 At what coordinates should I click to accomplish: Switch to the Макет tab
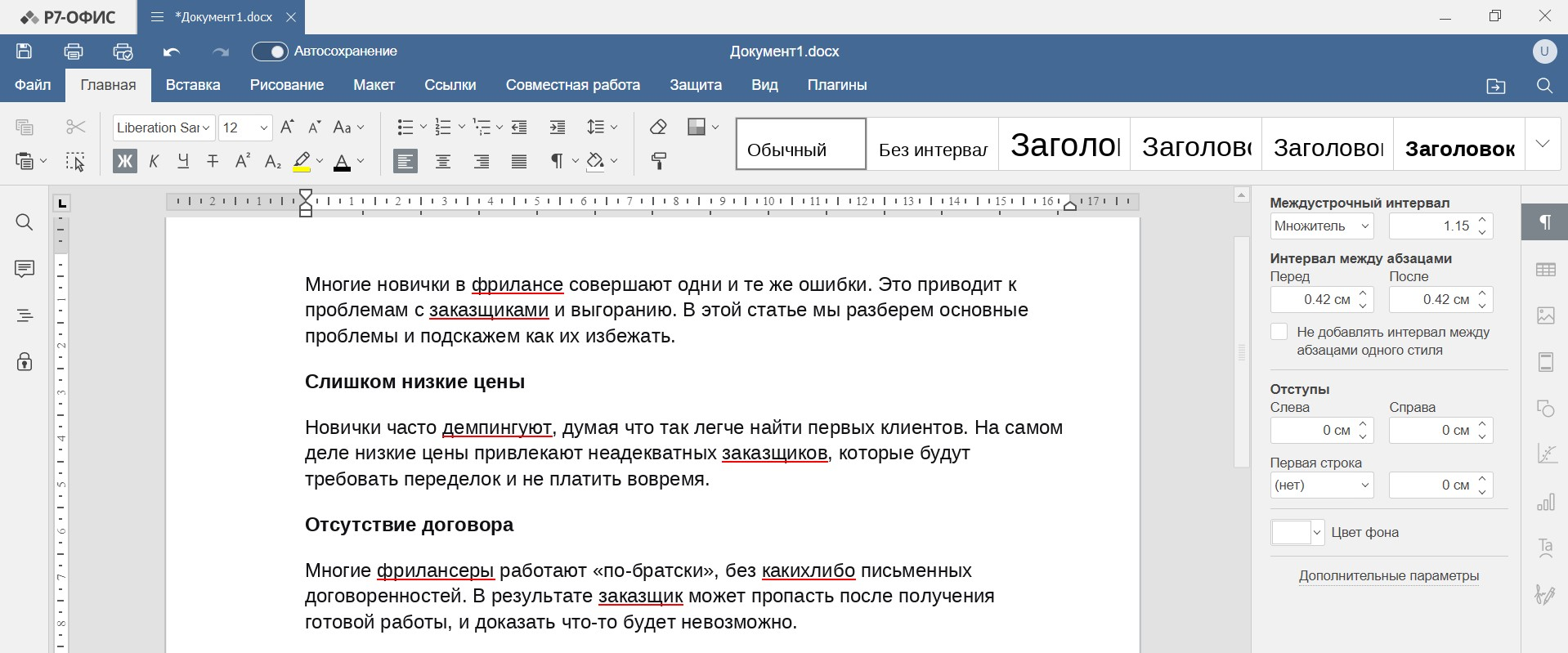coord(374,85)
